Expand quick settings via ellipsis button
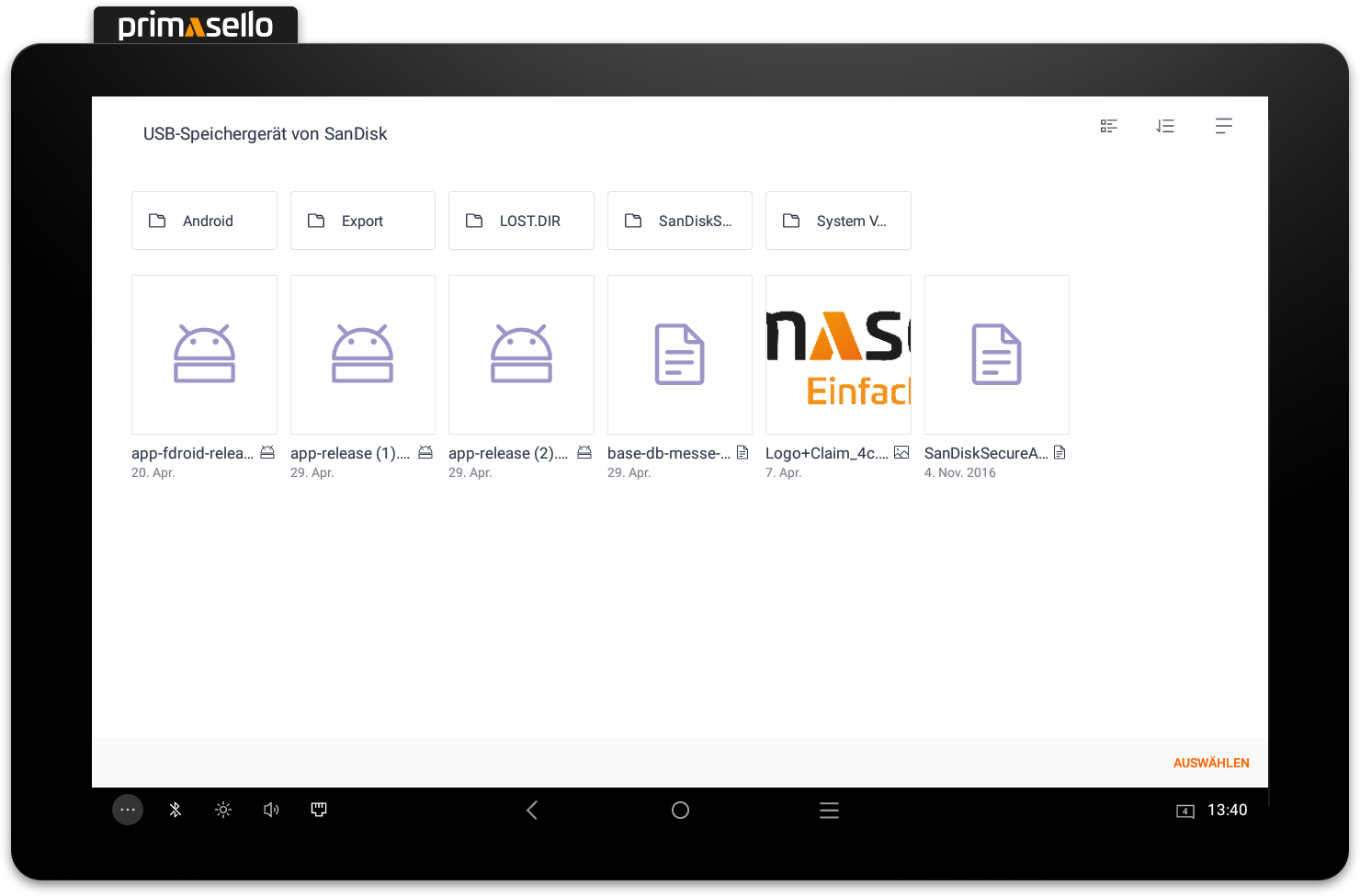This screenshot has width=1360, height=896. point(128,810)
